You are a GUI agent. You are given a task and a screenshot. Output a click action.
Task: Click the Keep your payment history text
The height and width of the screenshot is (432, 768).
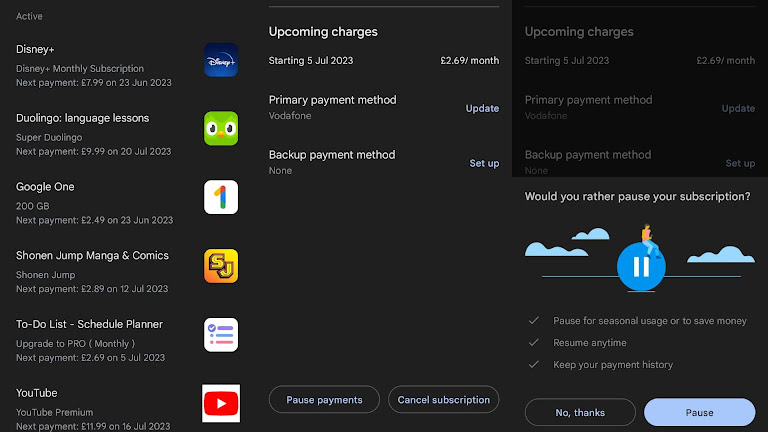pos(613,365)
